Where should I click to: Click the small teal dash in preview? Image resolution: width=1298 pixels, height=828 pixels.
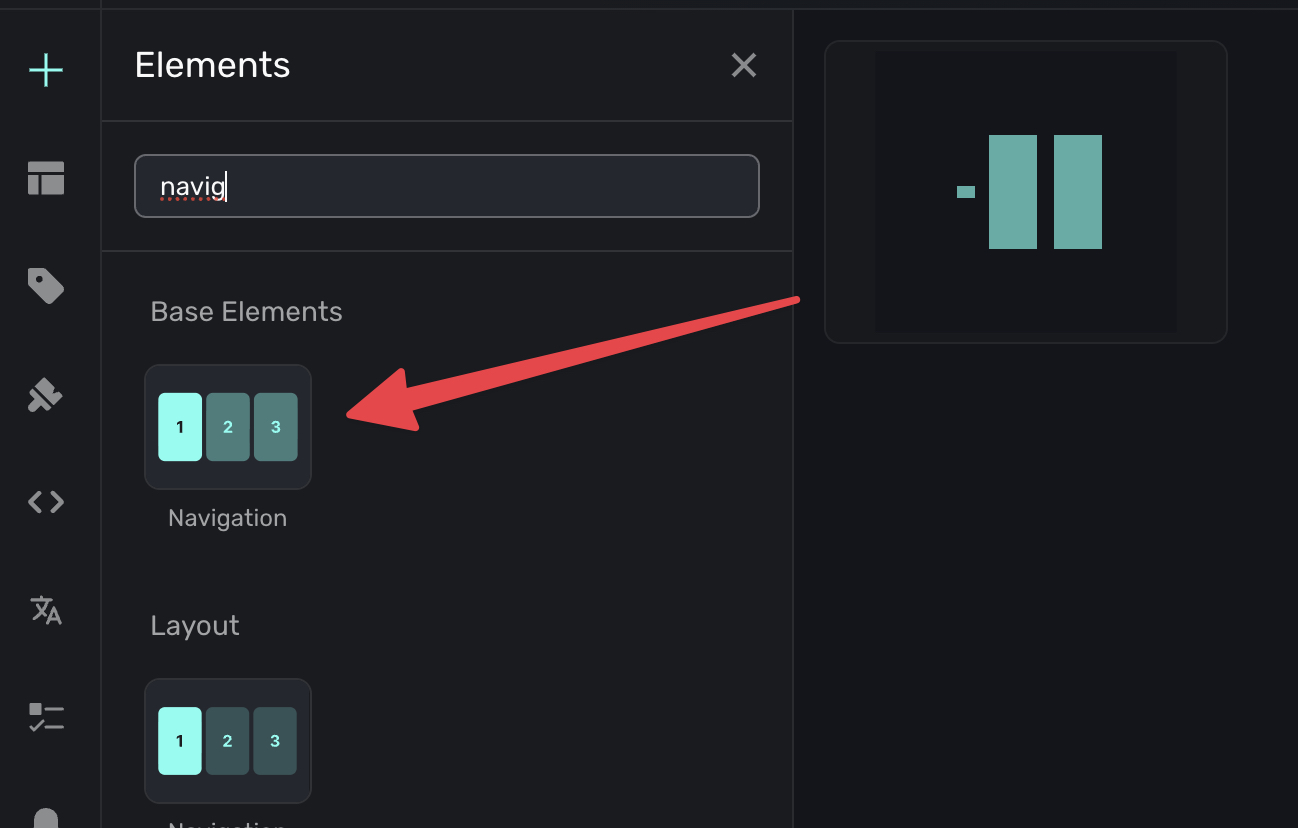(965, 192)
